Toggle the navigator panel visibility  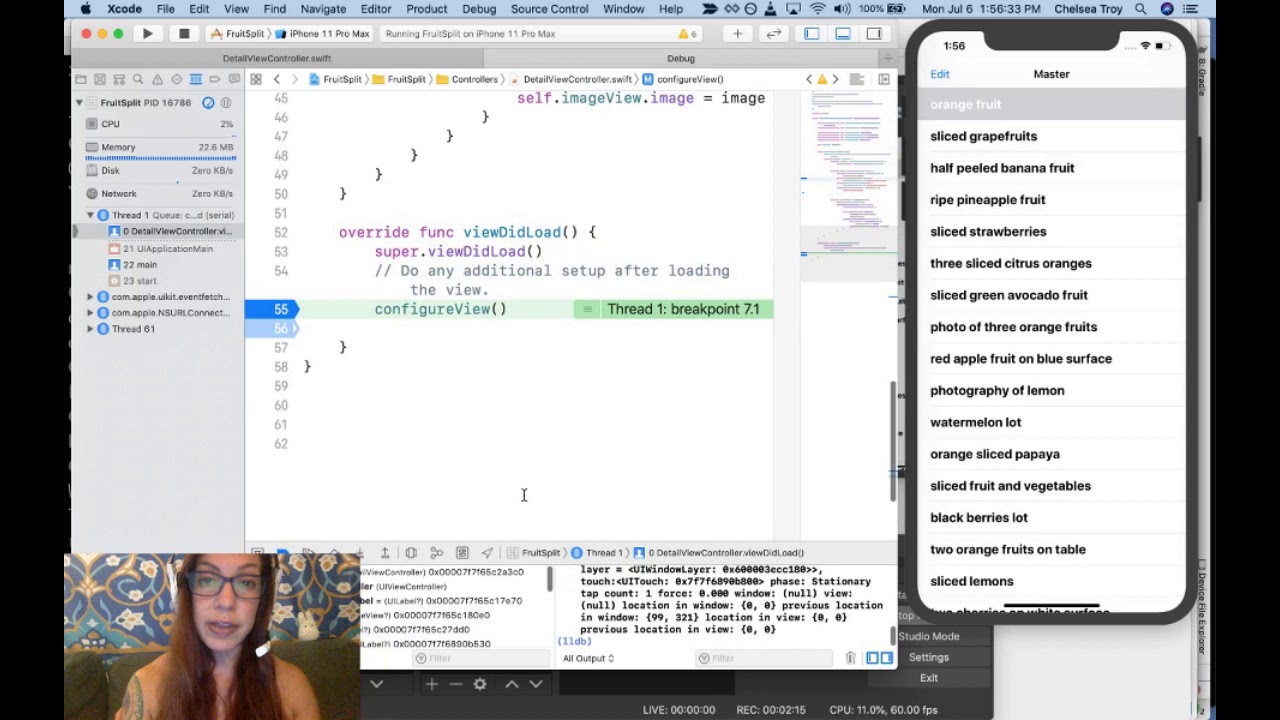(x=811, y=34)
